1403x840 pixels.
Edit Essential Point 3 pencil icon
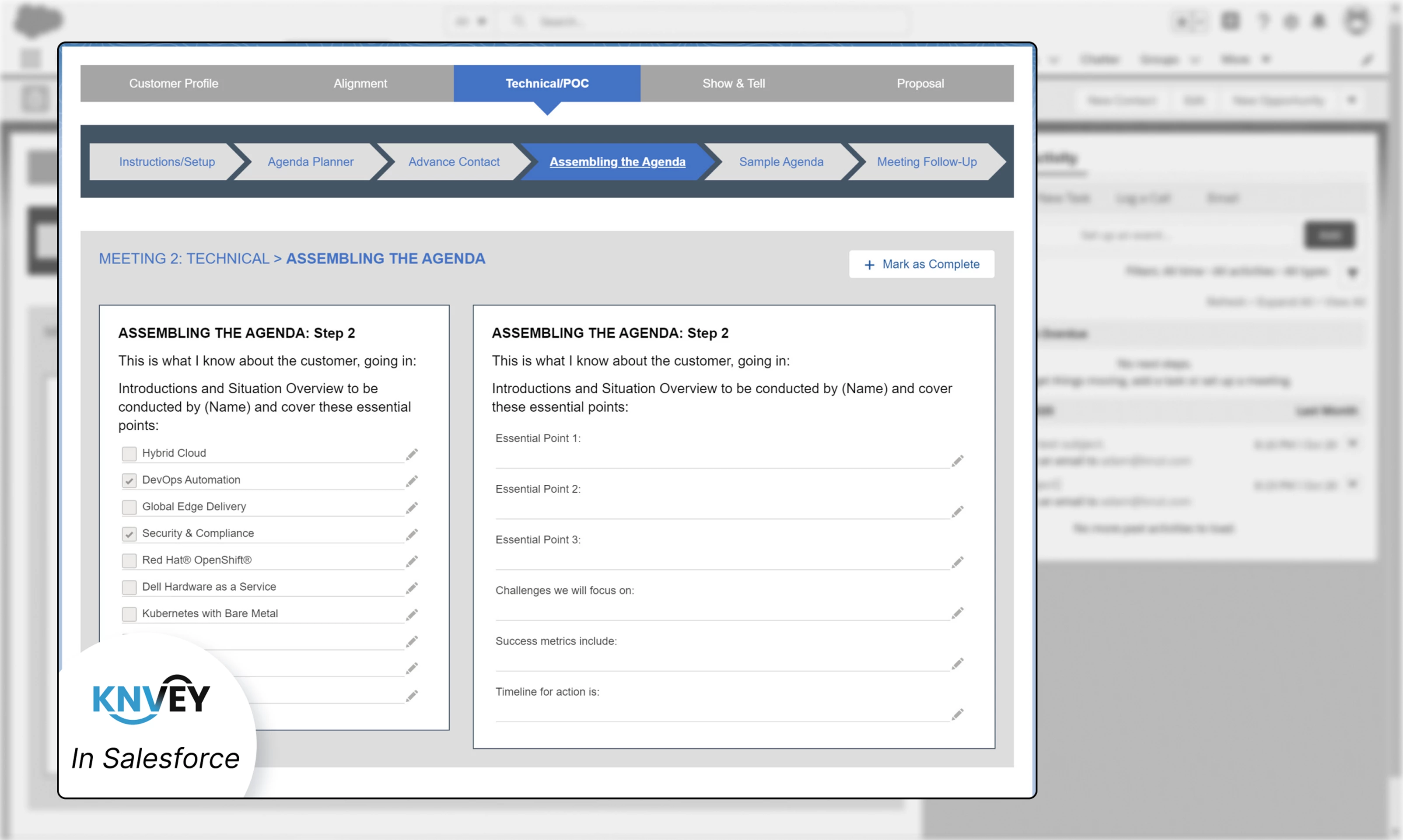(x=958, y=562)
